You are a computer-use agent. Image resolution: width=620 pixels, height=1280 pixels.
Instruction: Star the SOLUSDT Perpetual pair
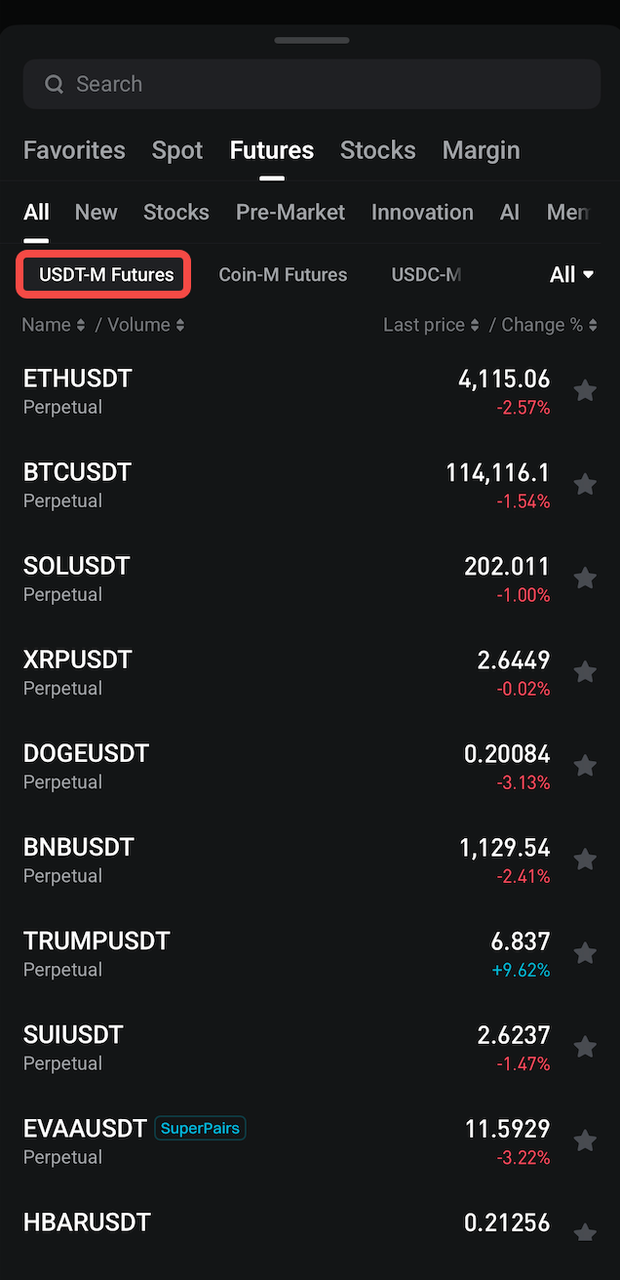pyautogui.click(x=585, y=578)
